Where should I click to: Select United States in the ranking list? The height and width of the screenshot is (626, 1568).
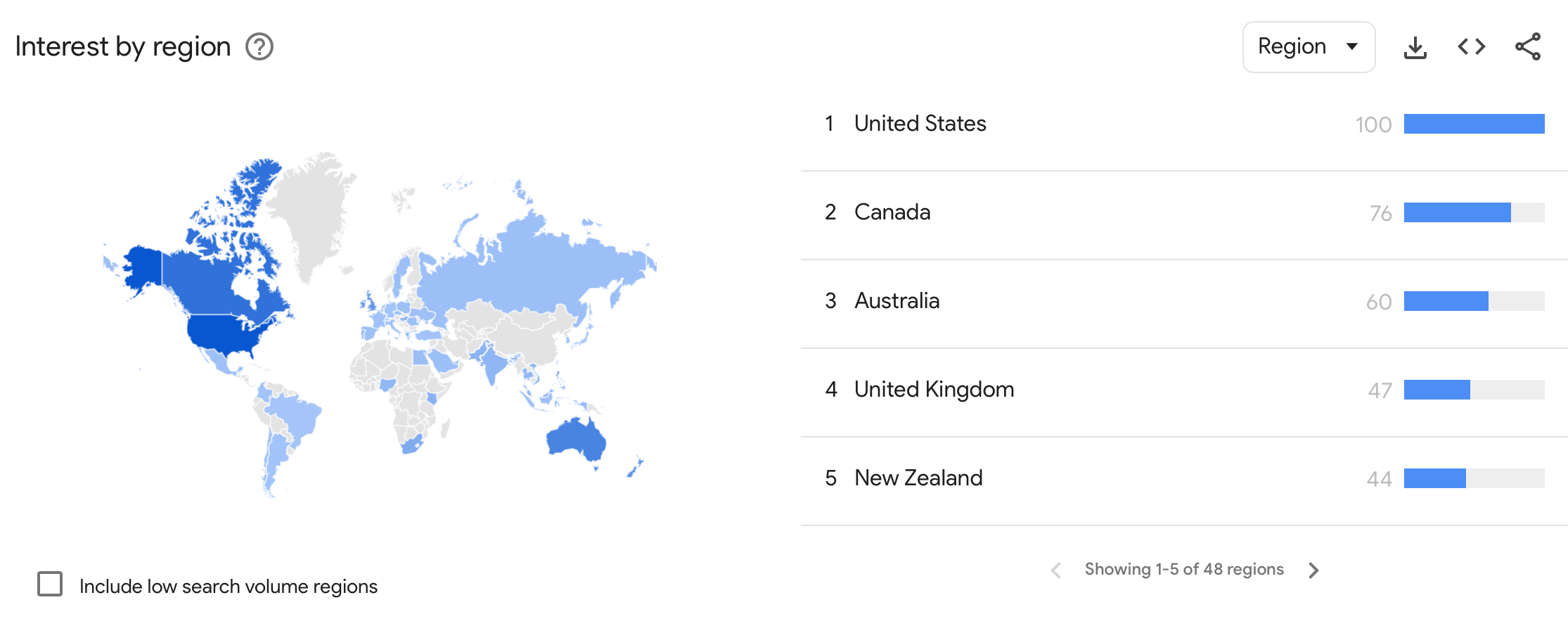(920, 124)
